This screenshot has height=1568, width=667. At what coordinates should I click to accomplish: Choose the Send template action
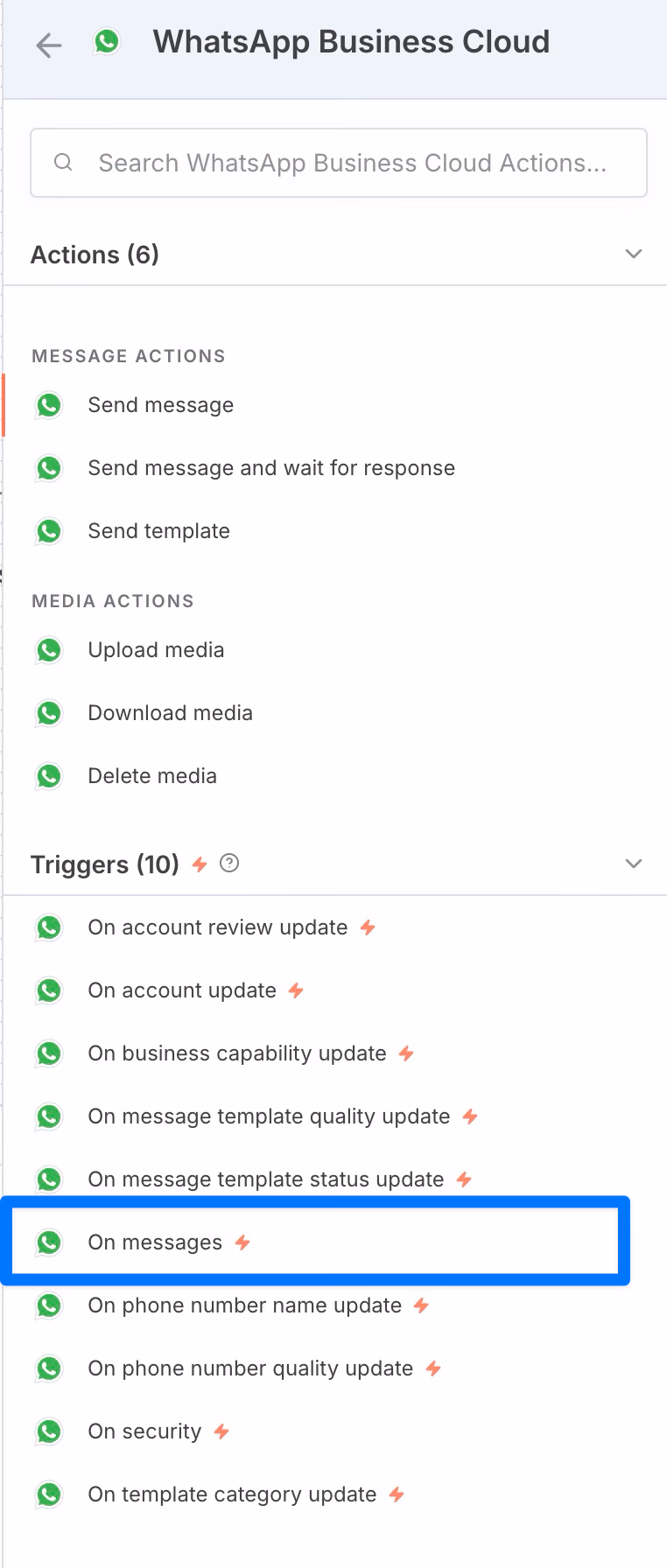pyautogui.click(x=158, y=531)
